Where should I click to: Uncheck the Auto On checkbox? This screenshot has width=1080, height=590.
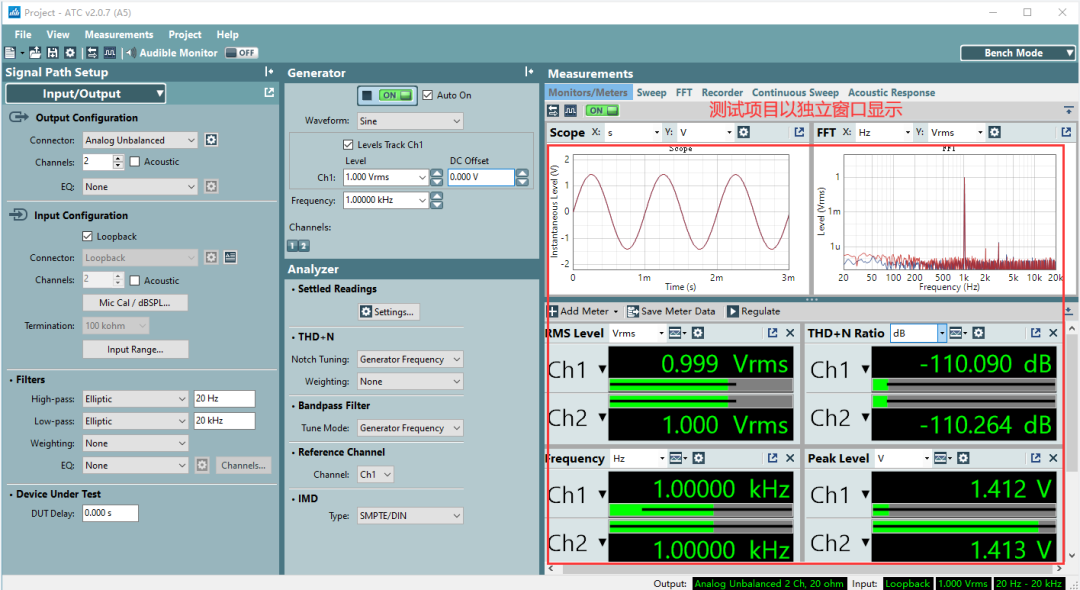pos(428,95)
